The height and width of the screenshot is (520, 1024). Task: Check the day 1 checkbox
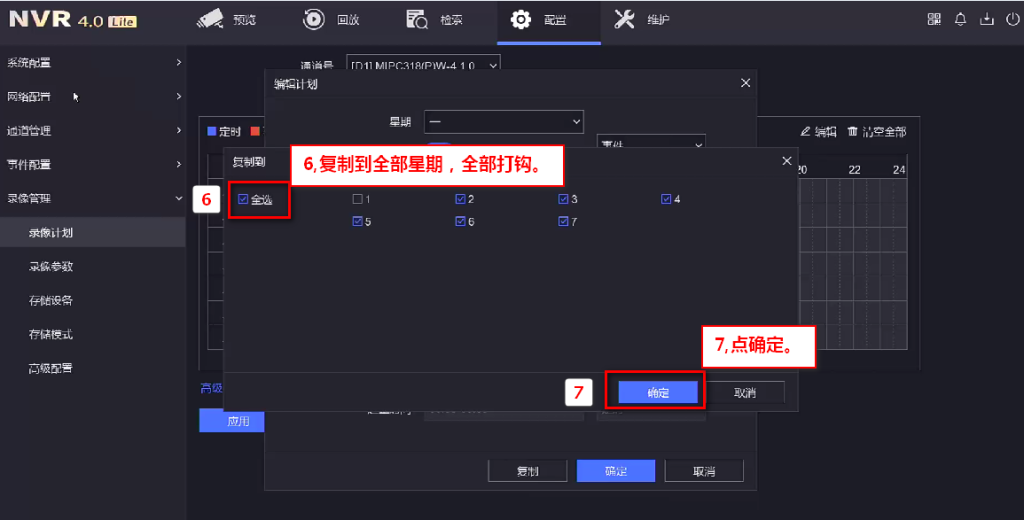(x=357, y=199)
